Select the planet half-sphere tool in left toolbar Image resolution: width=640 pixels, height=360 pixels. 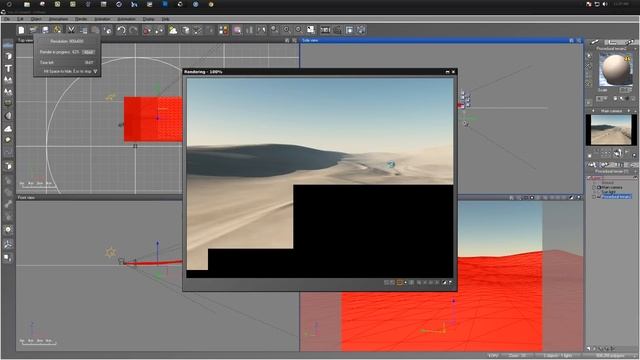(8, 116)
